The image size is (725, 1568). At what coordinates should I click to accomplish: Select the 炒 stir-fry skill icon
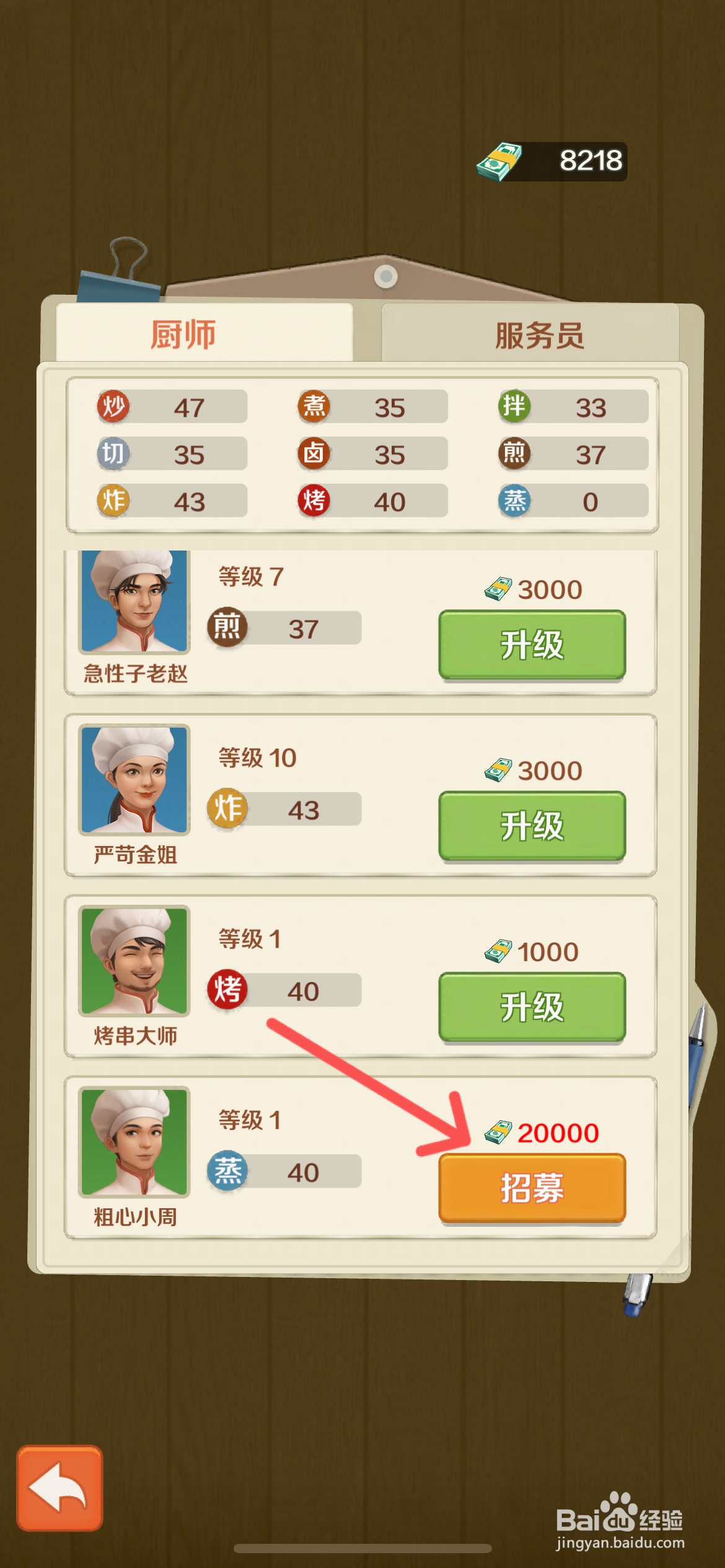click(113, 407)
